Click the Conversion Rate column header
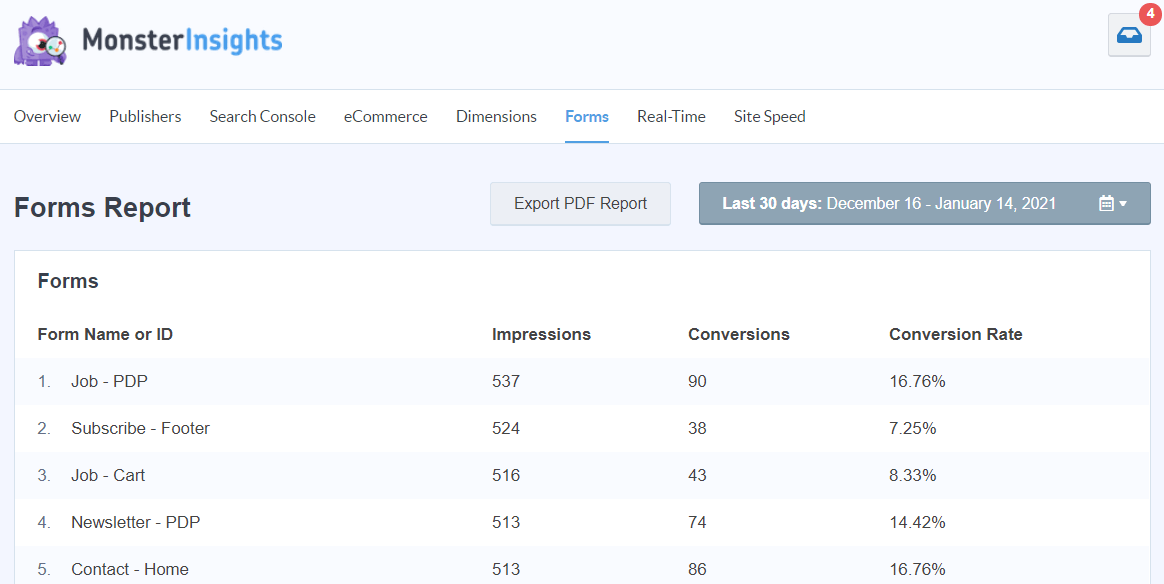The width and height of the screenshot is (1164, 584). 955,335
